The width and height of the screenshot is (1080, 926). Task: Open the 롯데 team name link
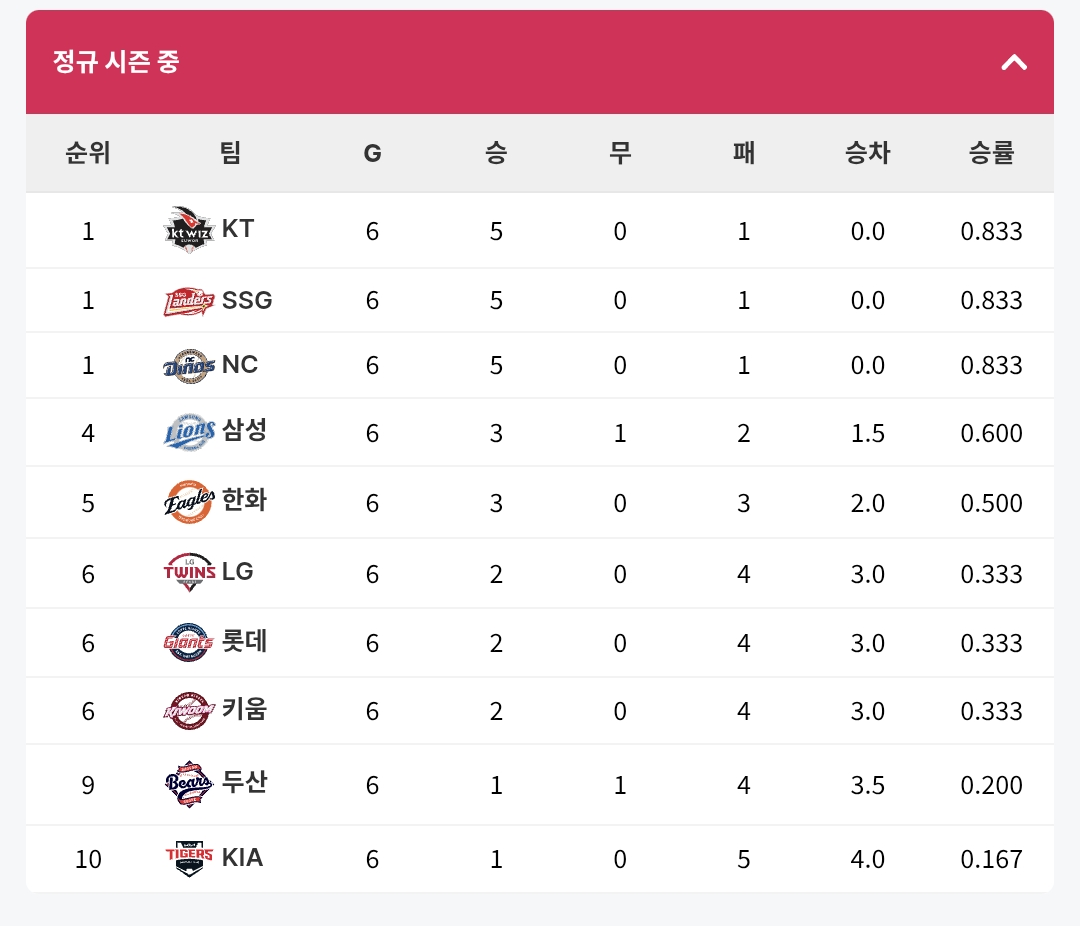[244, 641]
